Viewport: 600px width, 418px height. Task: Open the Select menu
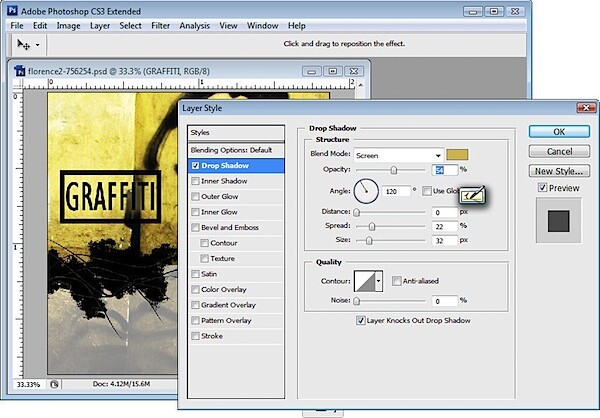tap(130, 26)
